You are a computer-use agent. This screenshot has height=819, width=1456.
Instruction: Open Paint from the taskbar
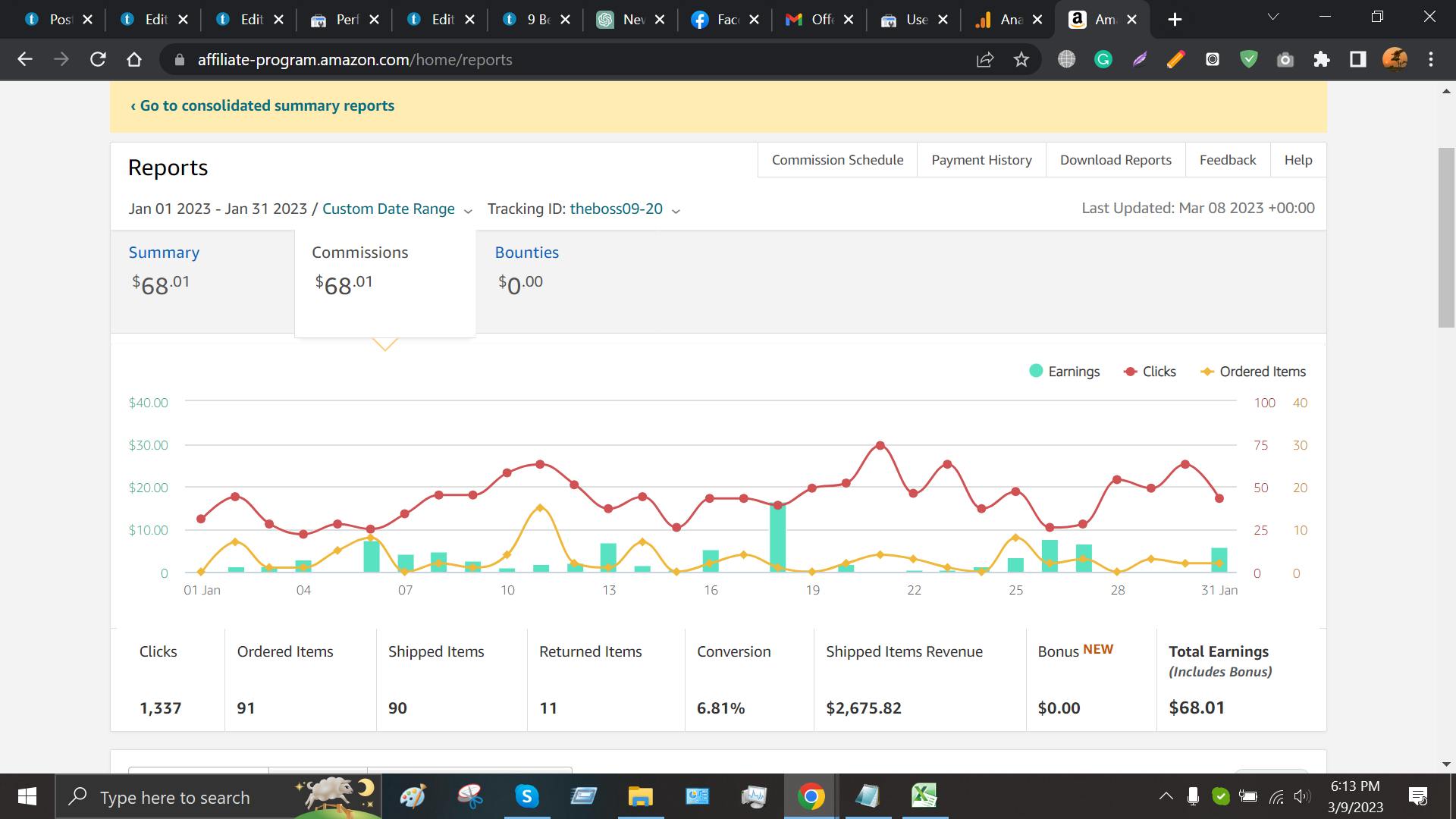[x=413, y=796]
